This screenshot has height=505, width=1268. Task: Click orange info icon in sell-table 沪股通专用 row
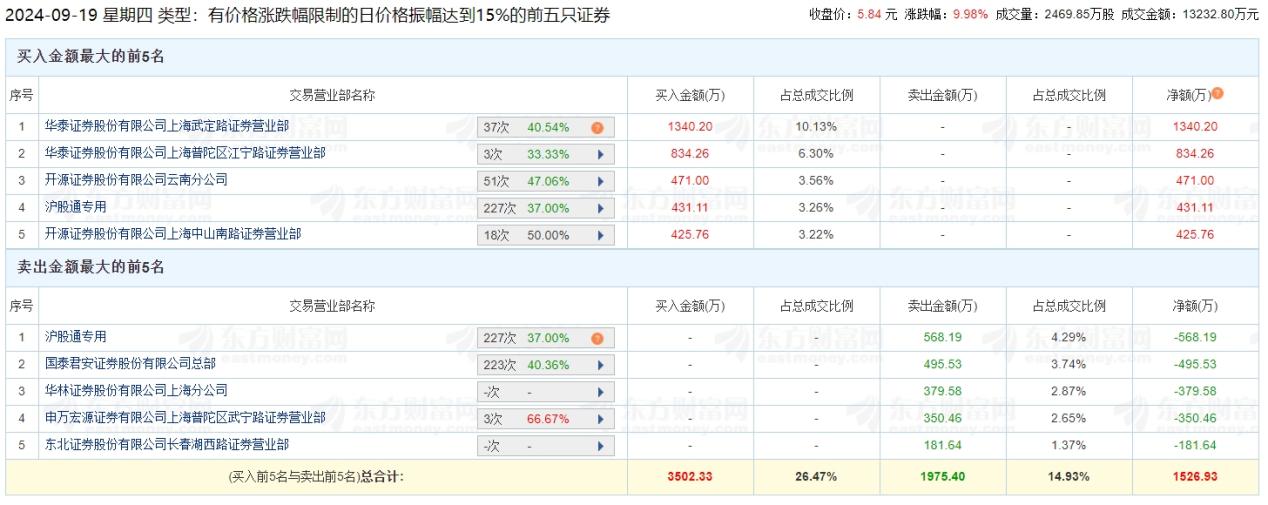tap(597, 338)
